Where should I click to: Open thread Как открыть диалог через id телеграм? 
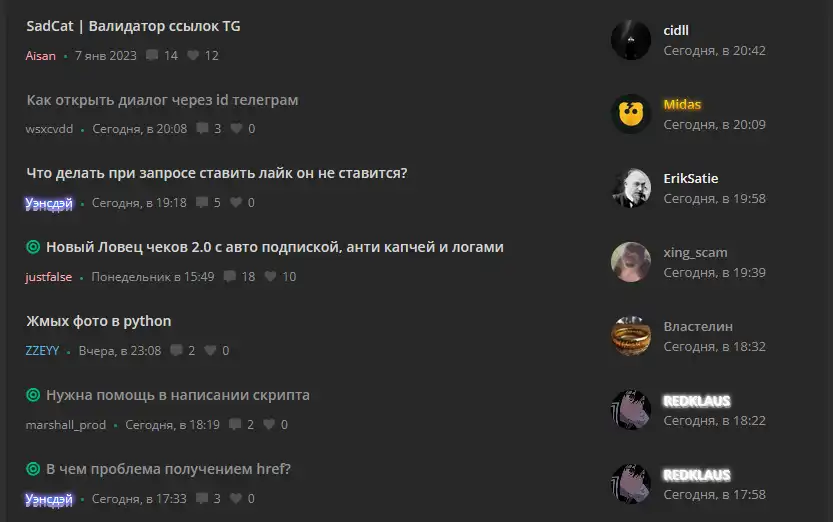click(163, 100)
